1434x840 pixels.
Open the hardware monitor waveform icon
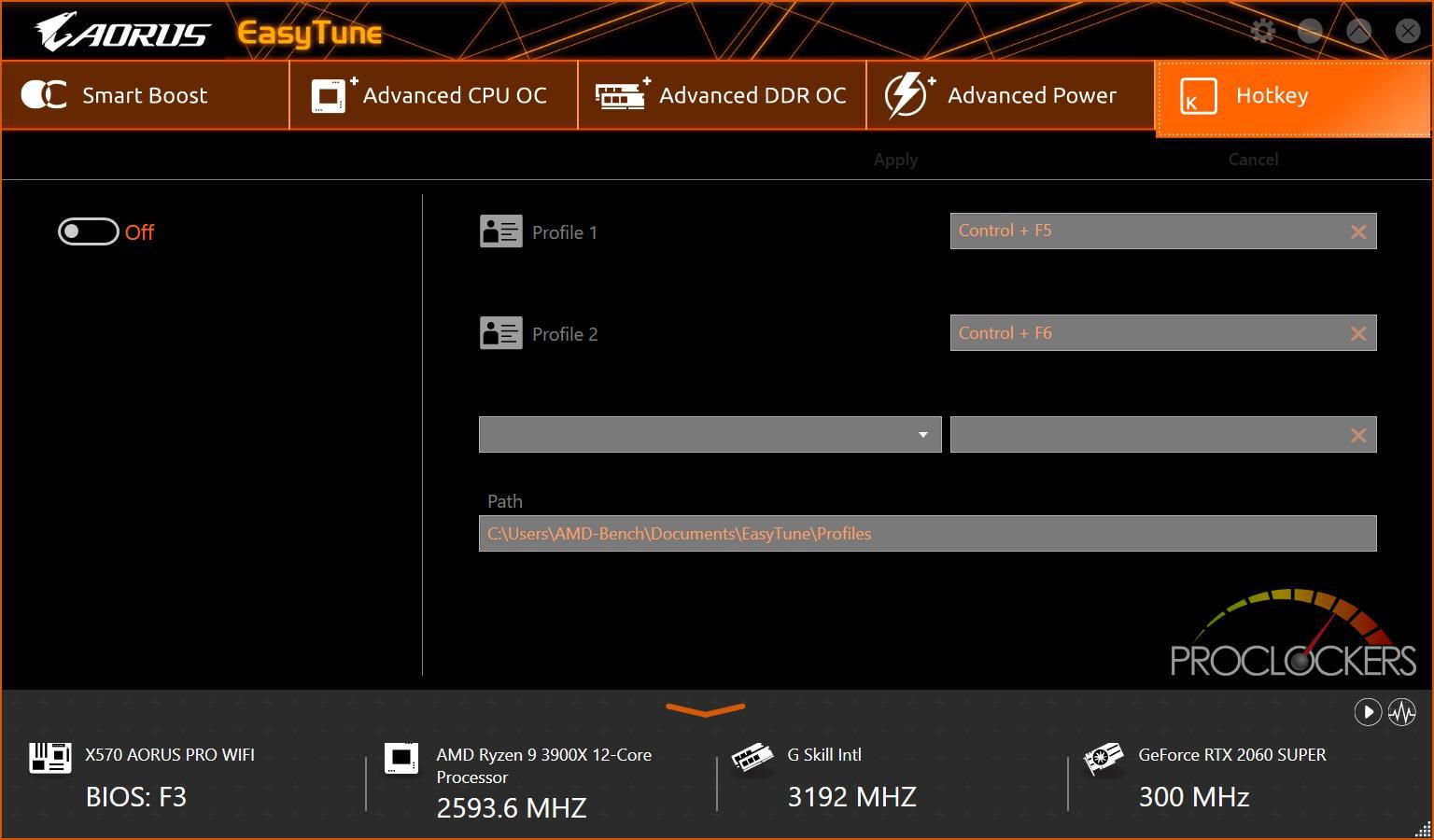tap(1402, 712)
